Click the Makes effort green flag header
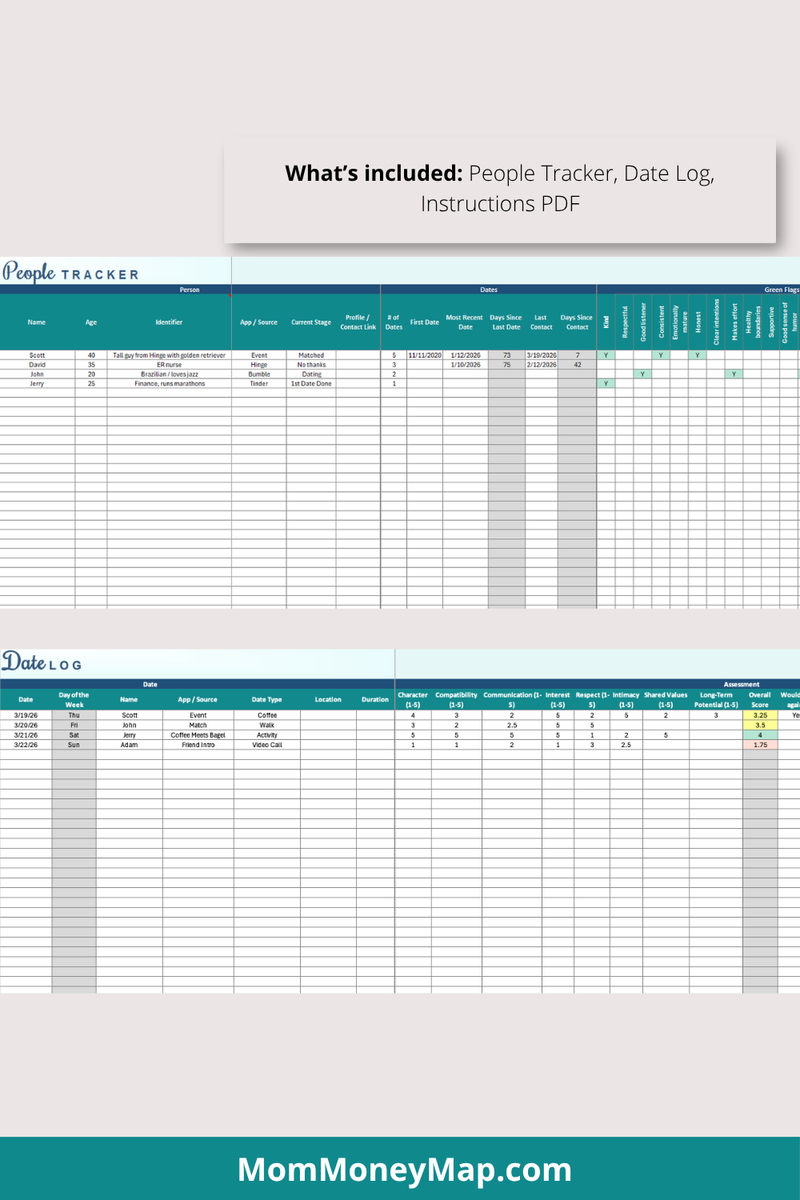This screenshot has height=1200, width=800. pos(734,322)
